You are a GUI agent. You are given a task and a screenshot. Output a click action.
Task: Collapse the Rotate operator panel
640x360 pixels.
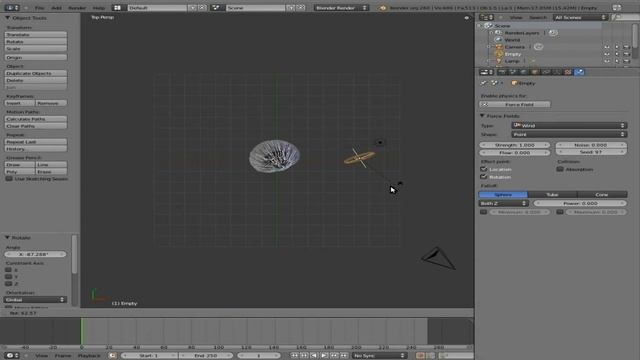coord(7,238)
